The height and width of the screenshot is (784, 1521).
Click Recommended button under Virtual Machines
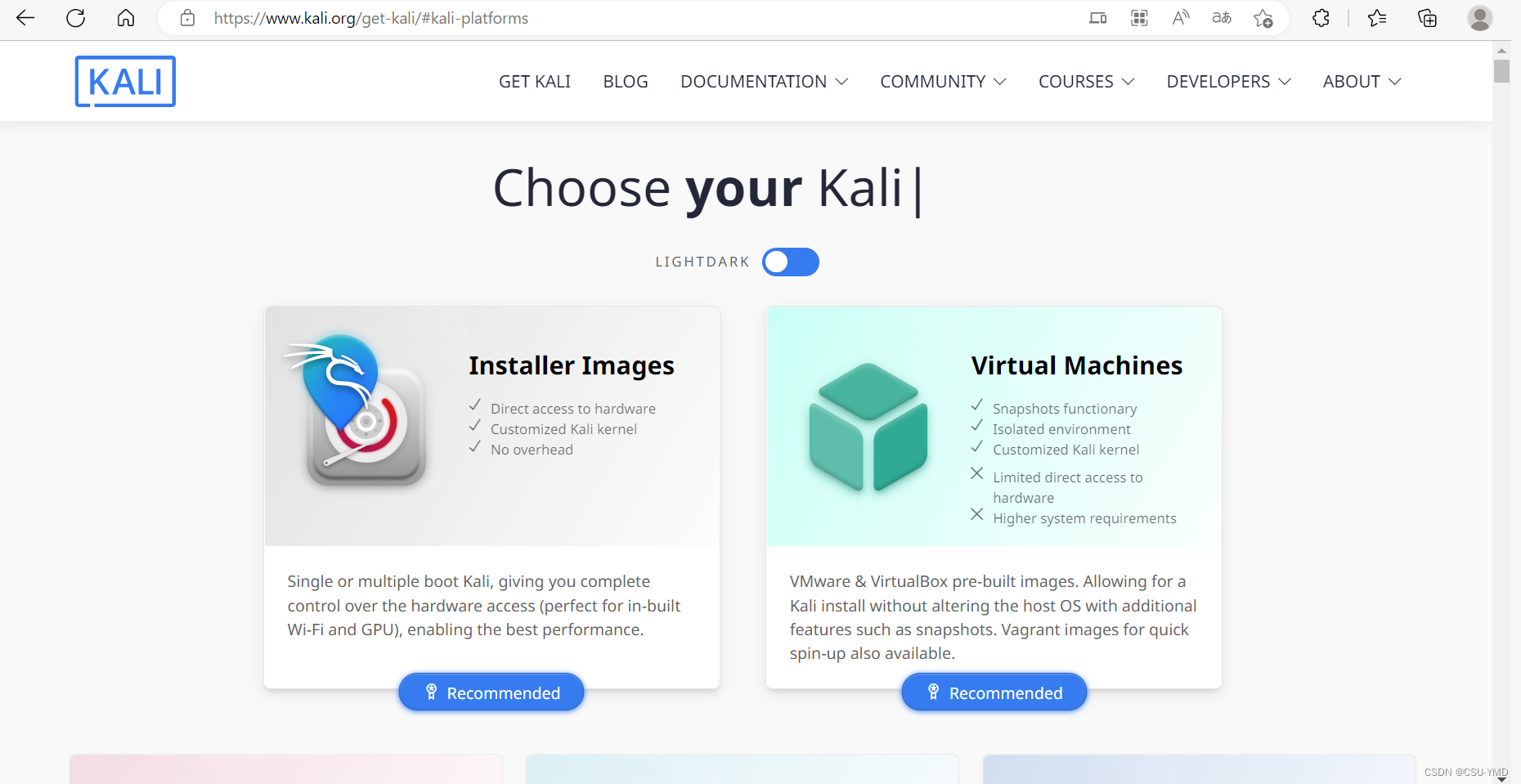click(x=994, y=692)
